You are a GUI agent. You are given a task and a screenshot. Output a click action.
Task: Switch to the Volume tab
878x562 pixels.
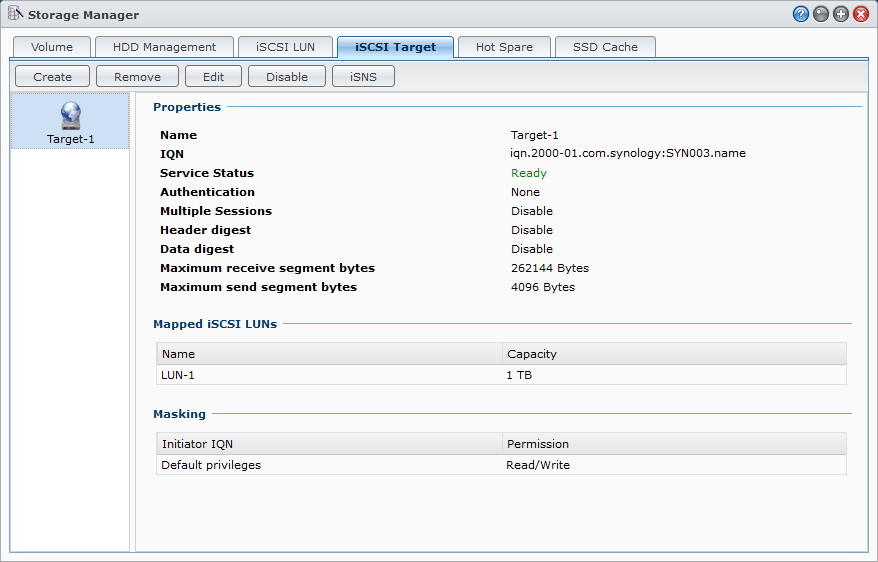pyautogui.click(x=52, y=47)
